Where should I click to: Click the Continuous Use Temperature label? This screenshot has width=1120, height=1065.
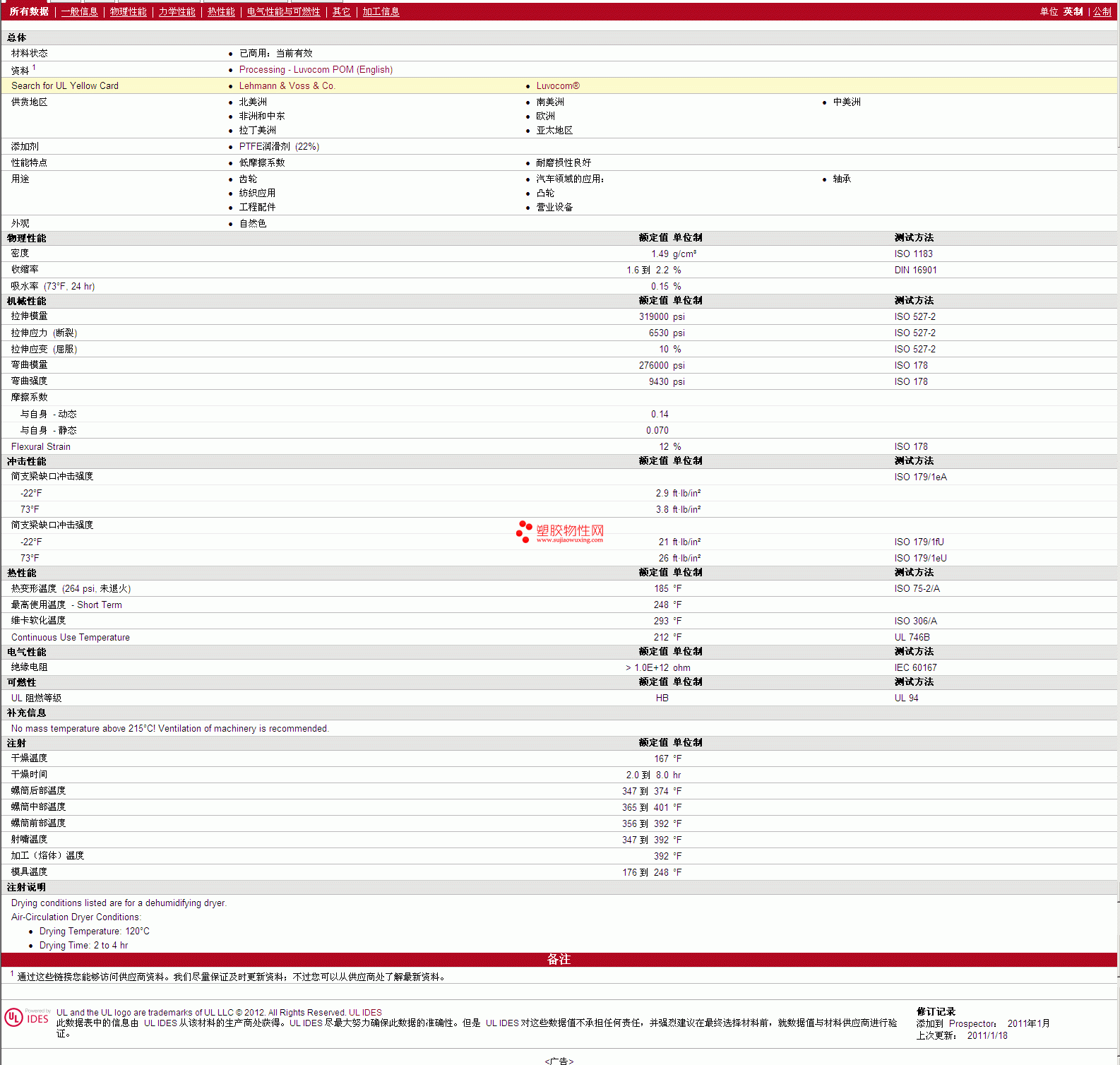tap(71, 637)
